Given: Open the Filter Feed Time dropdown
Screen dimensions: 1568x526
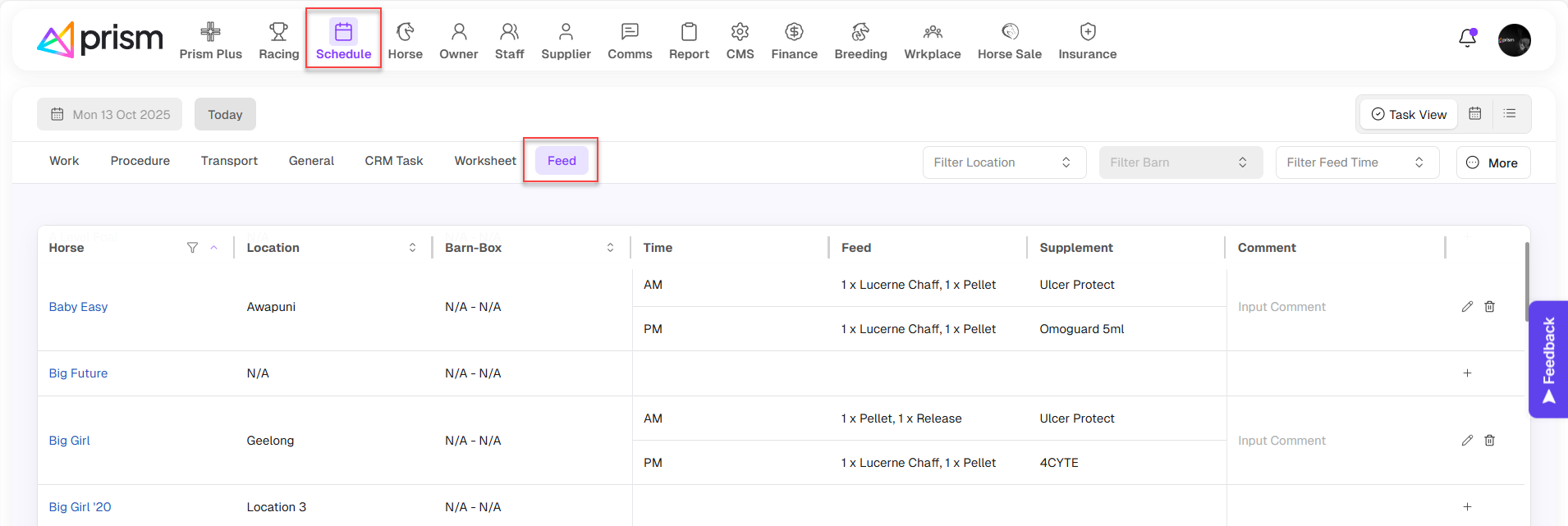Looking at the screenshot, I should tap(1356, 162).
